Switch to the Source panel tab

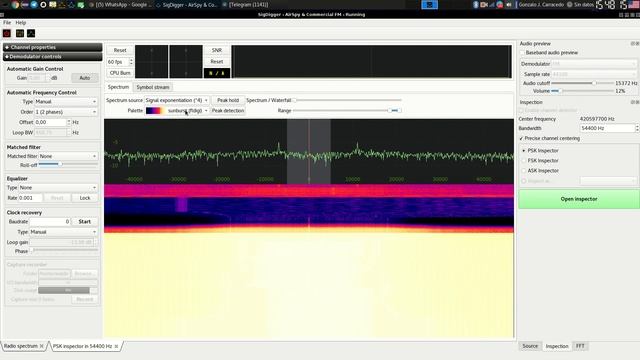click(x=530, y=346)
